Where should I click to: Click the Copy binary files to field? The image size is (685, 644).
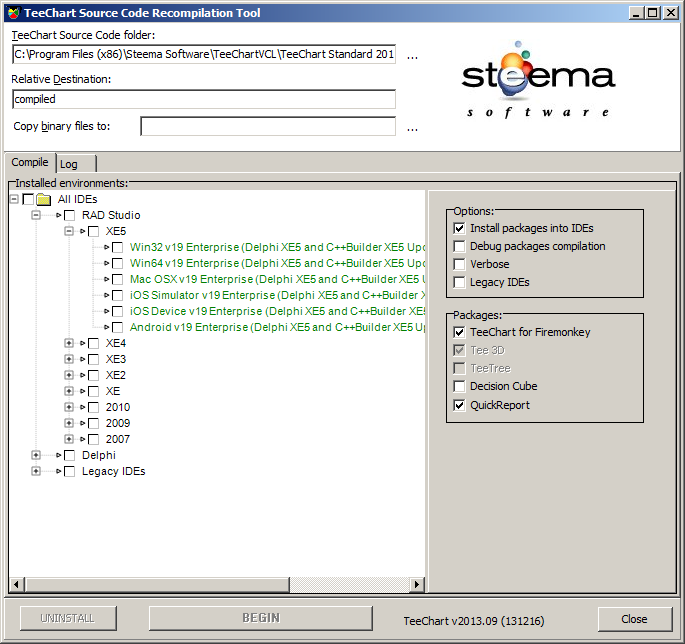[x=268, y=126]
